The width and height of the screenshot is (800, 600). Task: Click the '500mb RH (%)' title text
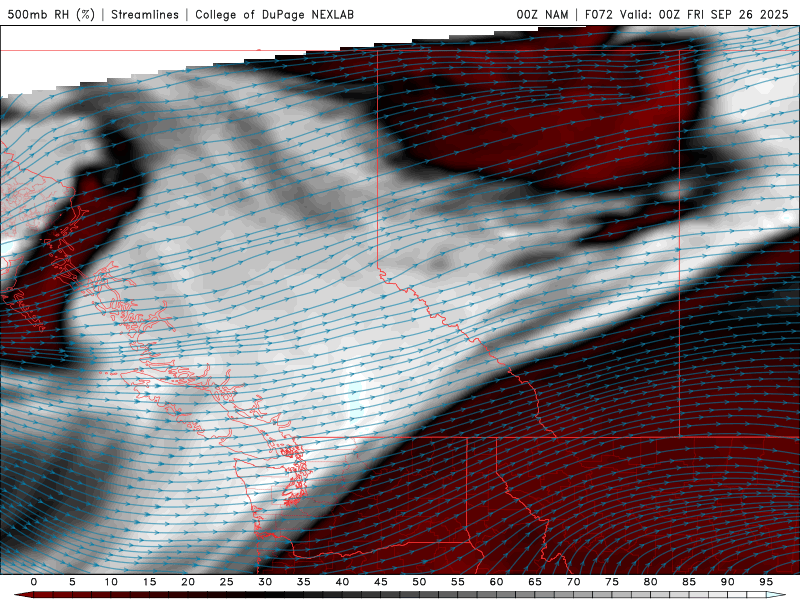(x=51, y=14)
